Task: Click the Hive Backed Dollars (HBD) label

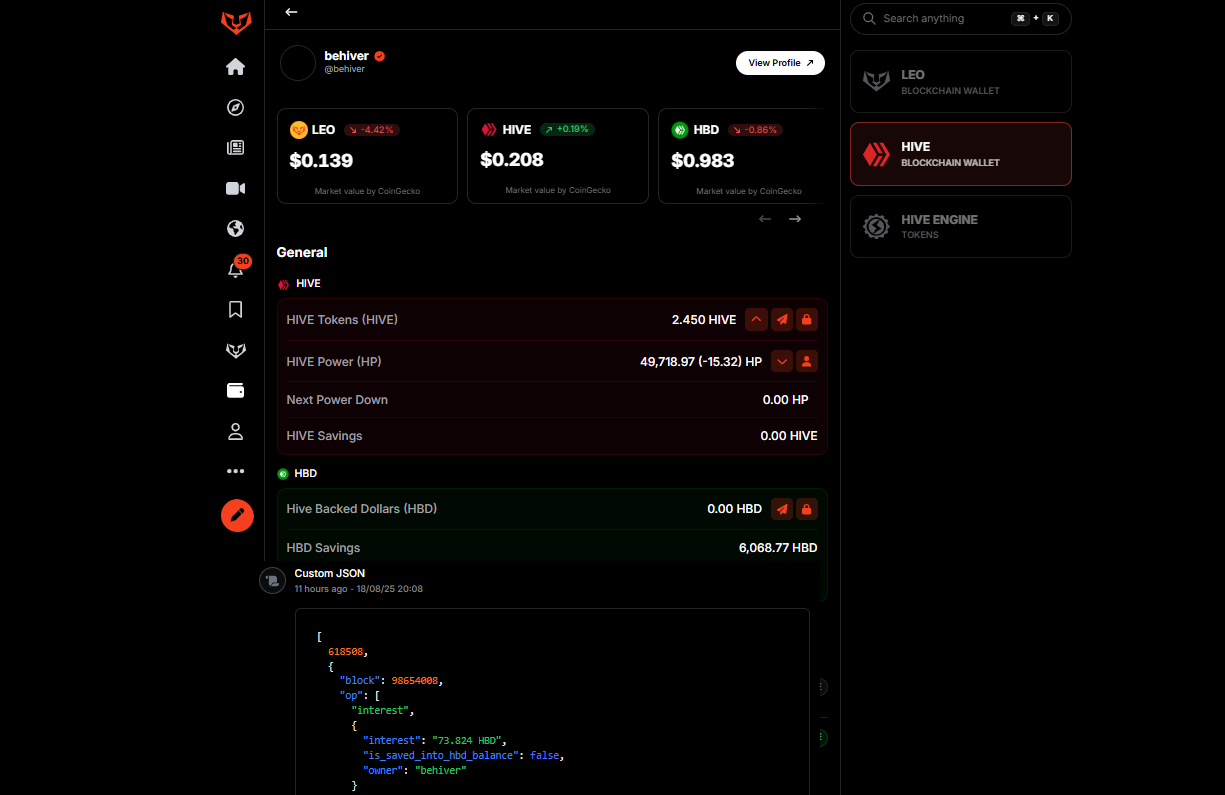Action: tap(362, 509)
